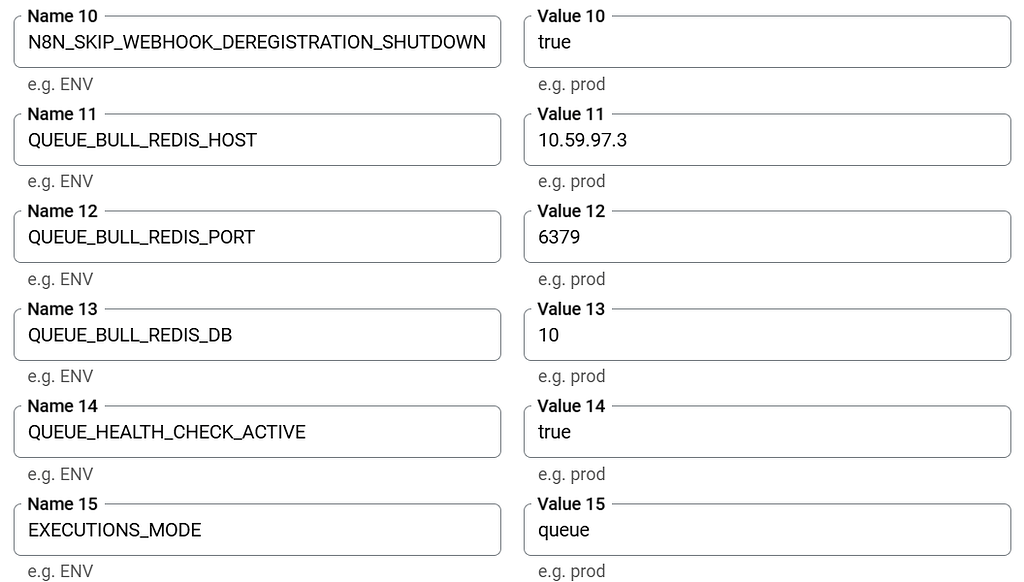The image size is (1024, 582).
Task: Click the Value 10 label on the right column
Action: pos(570,16)
